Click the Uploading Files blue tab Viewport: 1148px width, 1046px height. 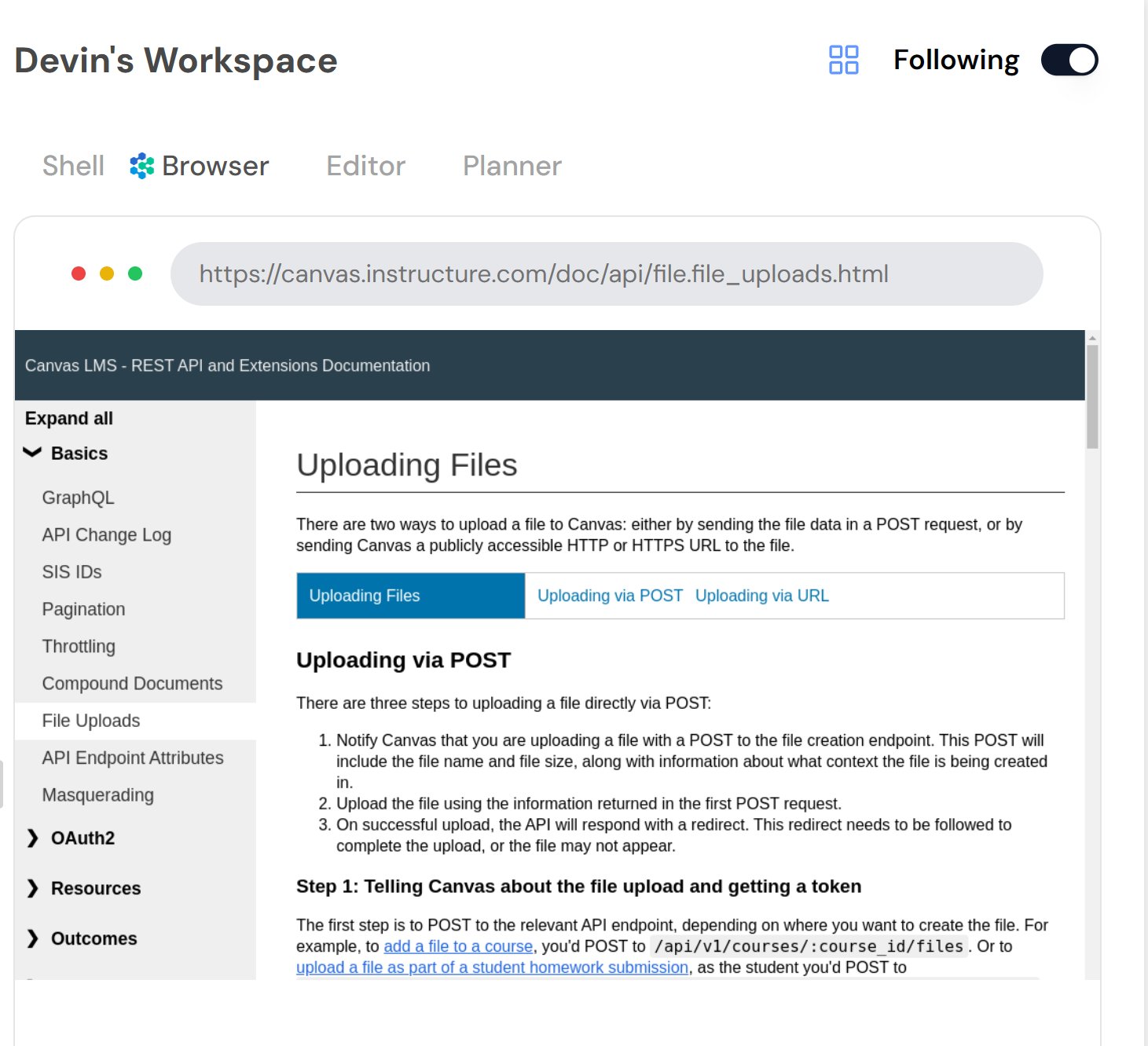click(411, 596)
